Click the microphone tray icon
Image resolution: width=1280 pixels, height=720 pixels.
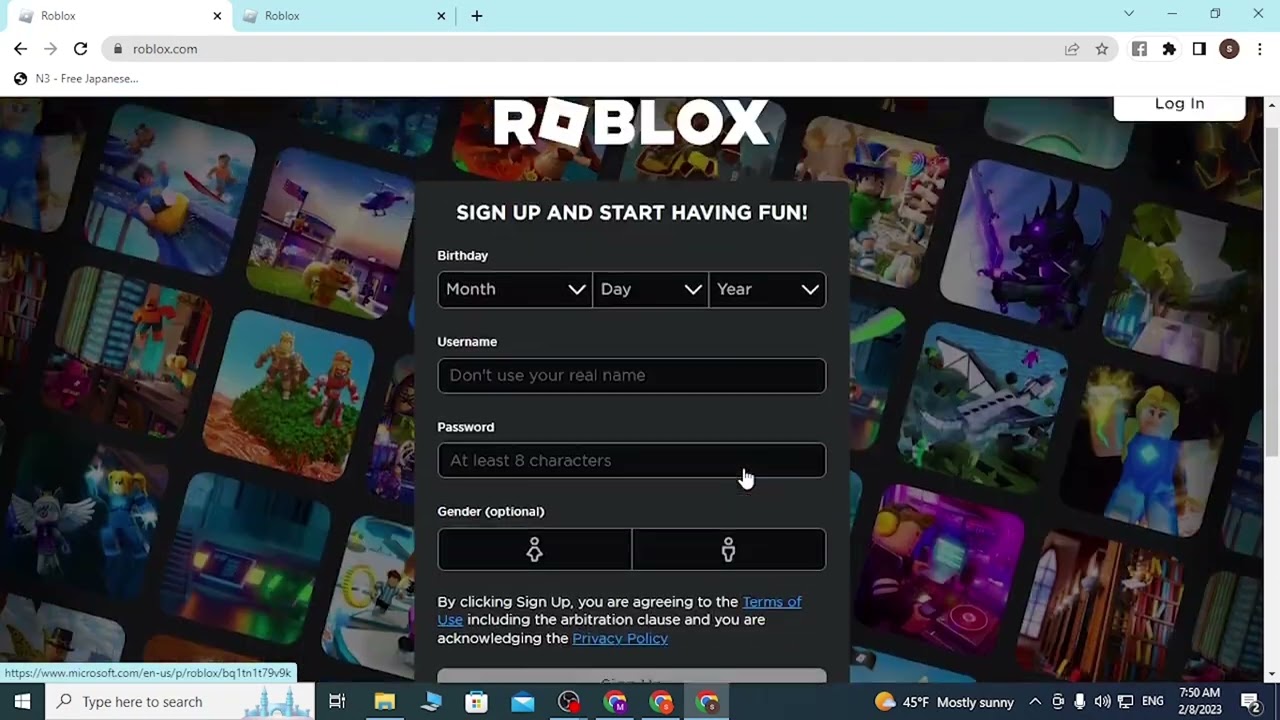(x=1080, y=701)
